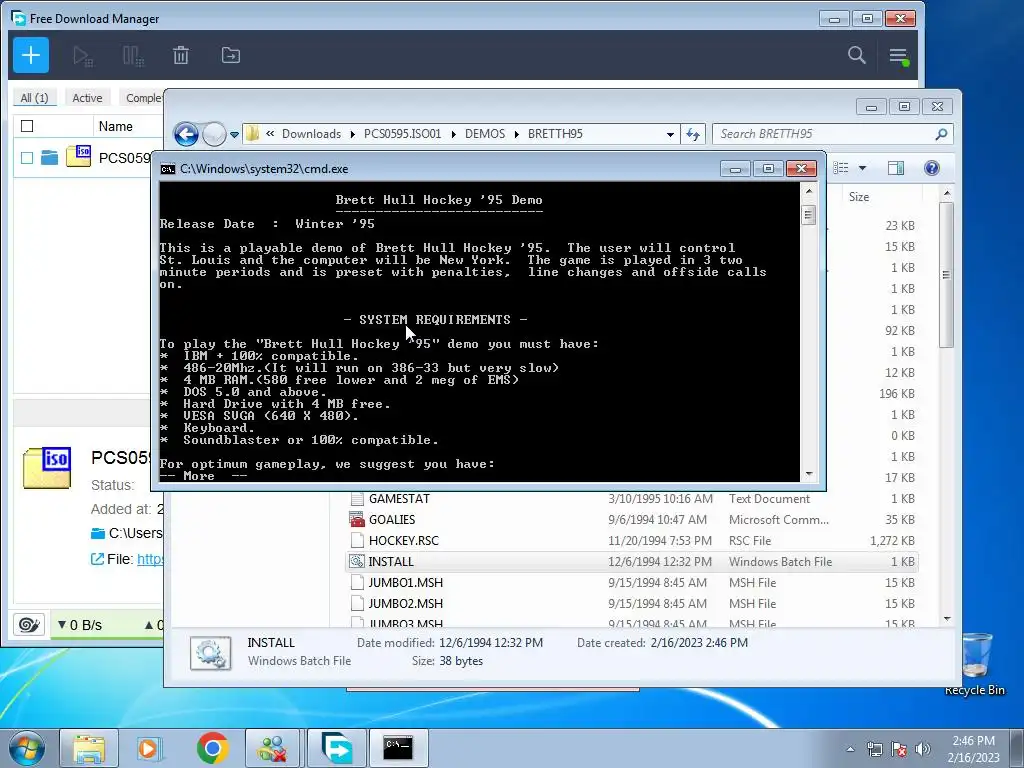Click the GOALIES file icon
The image size is (1024, 768).
pos(357,520)
